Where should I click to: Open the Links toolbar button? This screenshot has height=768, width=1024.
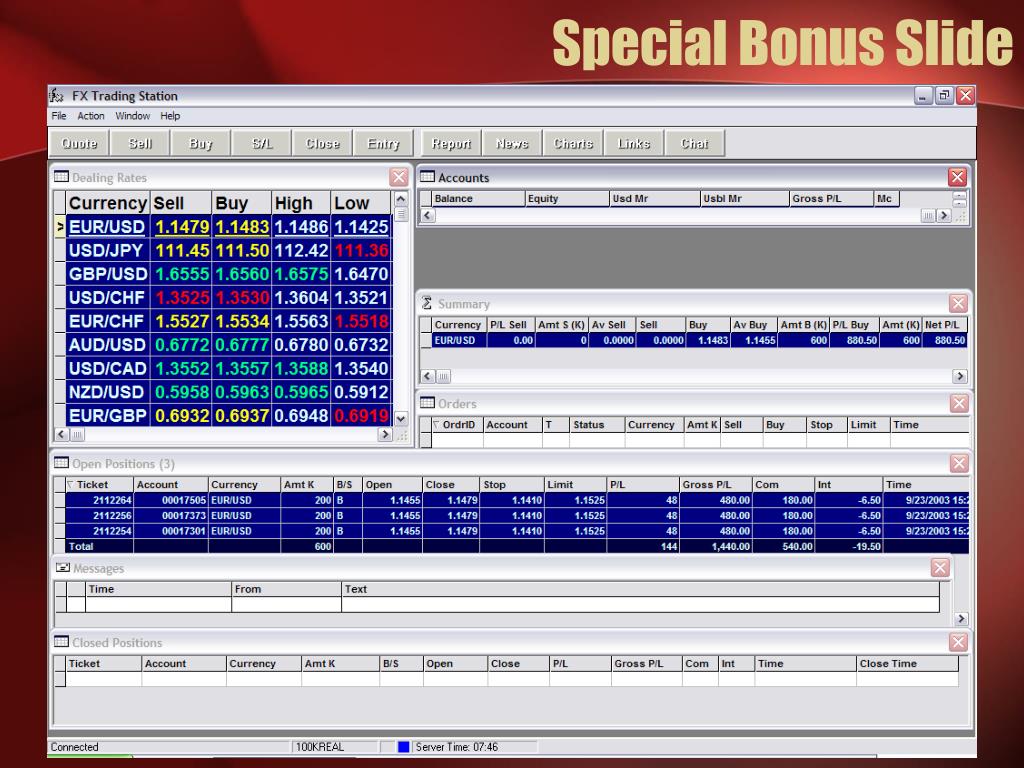pos(633,143)
